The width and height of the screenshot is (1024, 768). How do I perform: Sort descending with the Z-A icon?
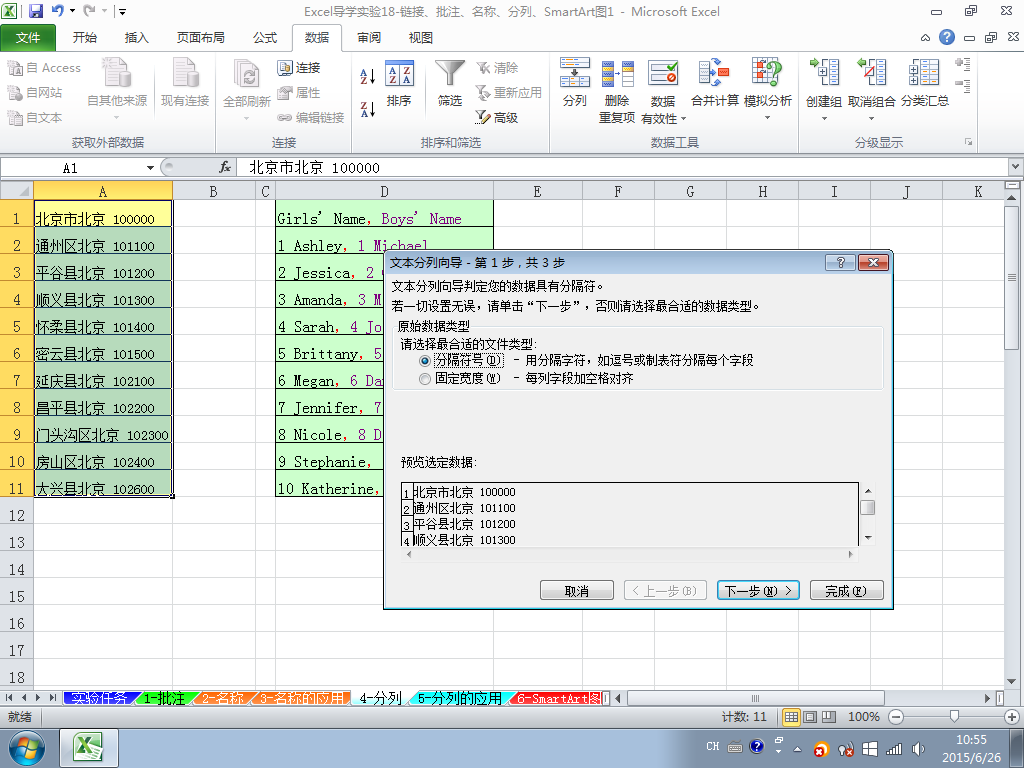point(368,109)
